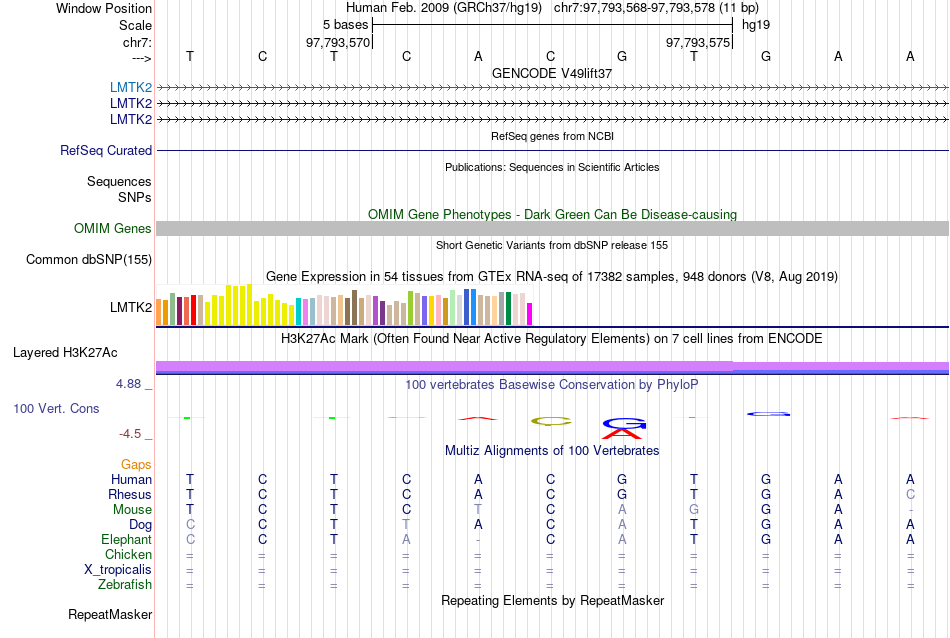The height and width of the screenshot is (638, 950).
Task: Select the Dog alignment row label
Action: (140, 525)
